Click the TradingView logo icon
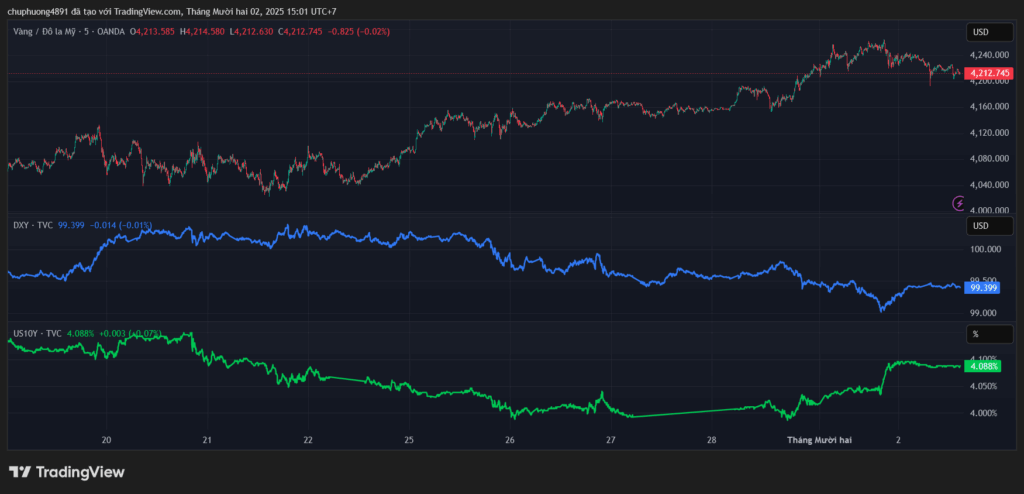This screenshot has height=494, width=1024. click(x=21, y=472)
